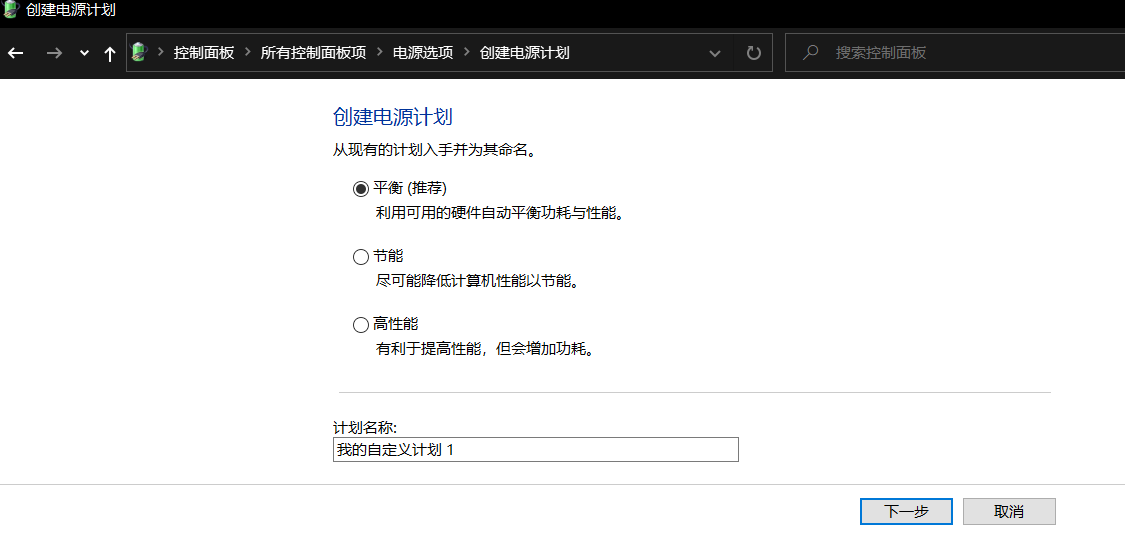Viewport: 1125px width, 540px height.
Task: Click text 利用可用的硬件自动平衡功耗与性能。
Action: click(x=498, y=214)
